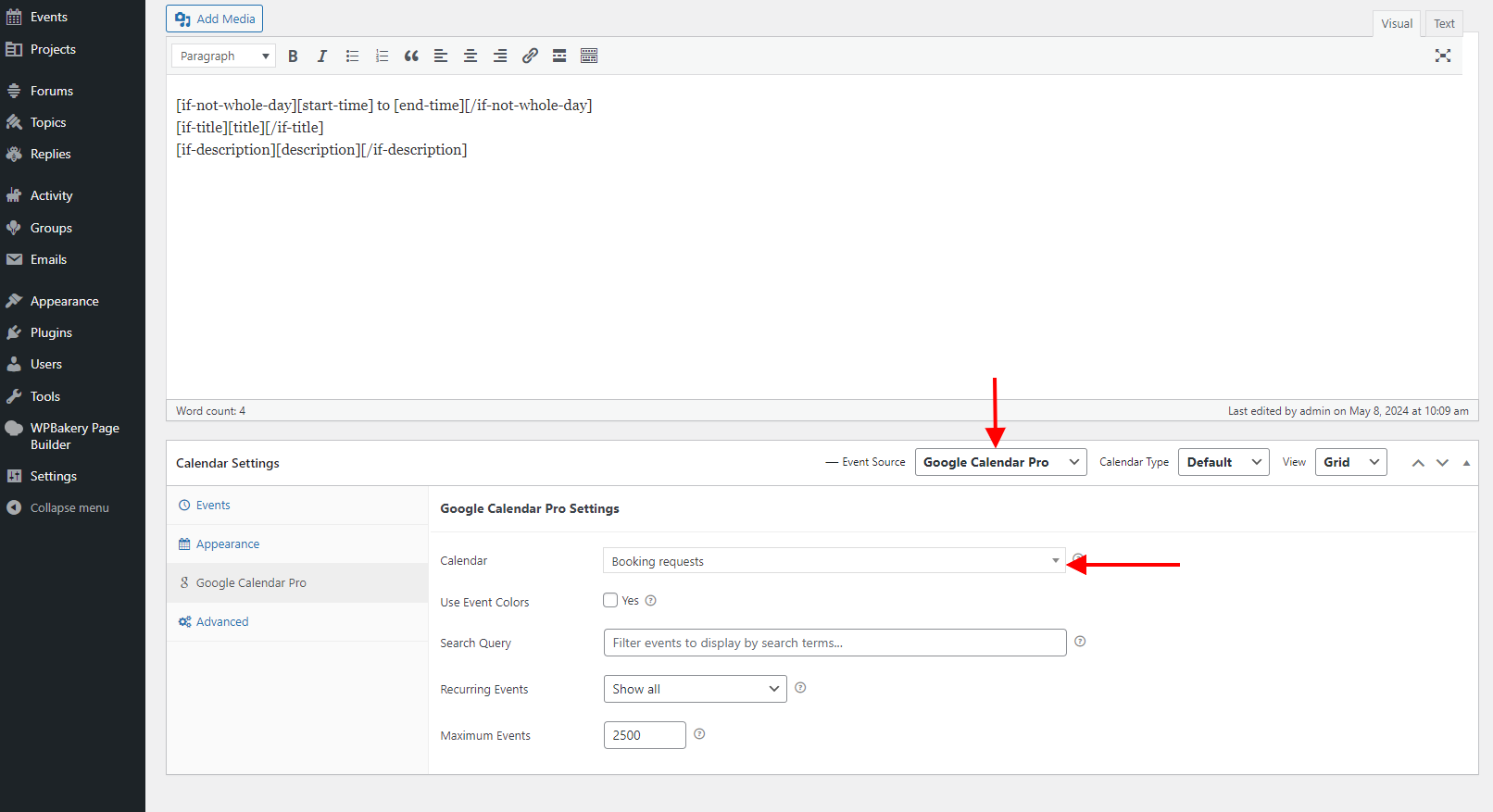Image resolution: width=1493 pixels, height=812 pixels.
Task: Open the Calendar Type dropdown
Action: click(x=1223, y=462)
